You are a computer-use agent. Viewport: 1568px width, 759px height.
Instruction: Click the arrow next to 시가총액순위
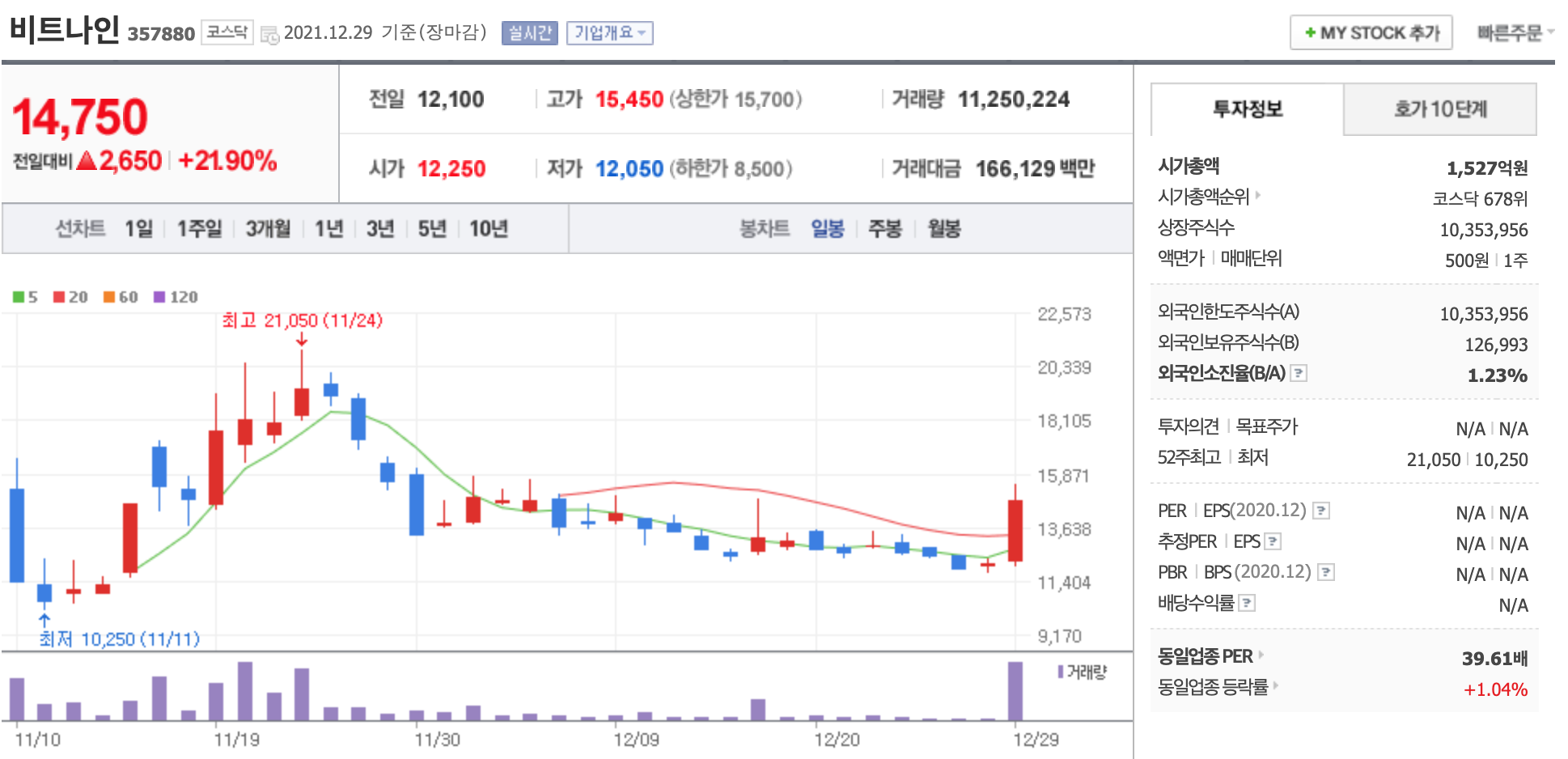pyautogui.click(x=1258, y=195)
